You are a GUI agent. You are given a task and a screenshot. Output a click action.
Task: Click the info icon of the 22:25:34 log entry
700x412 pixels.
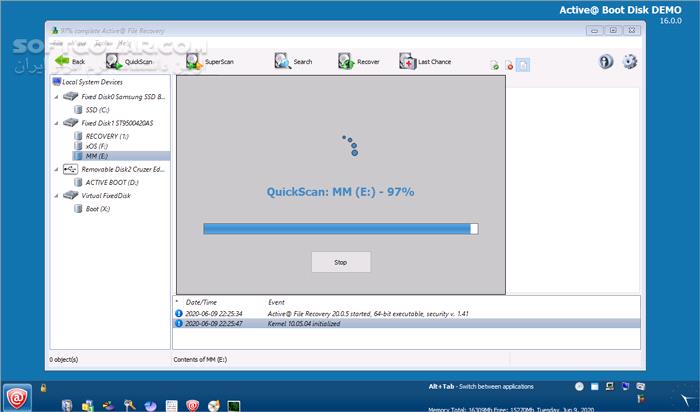[179, 314]
